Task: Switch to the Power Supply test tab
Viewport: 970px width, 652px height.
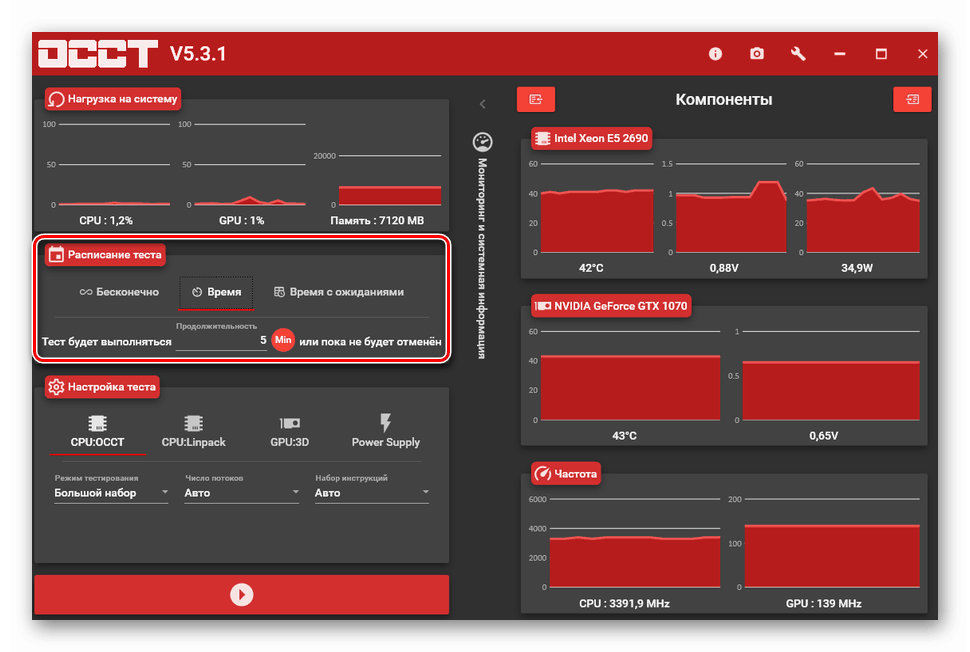Action: pos(385,432)
